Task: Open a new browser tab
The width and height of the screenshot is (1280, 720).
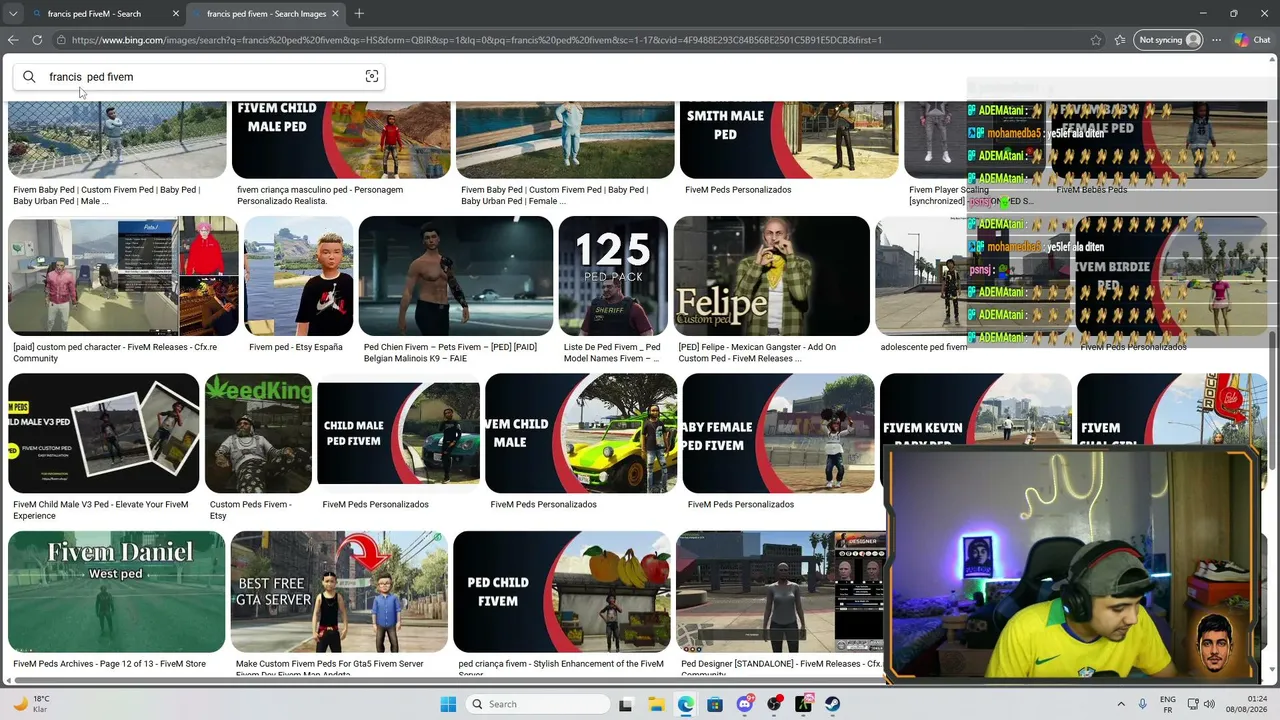Action: coord(359,14)
